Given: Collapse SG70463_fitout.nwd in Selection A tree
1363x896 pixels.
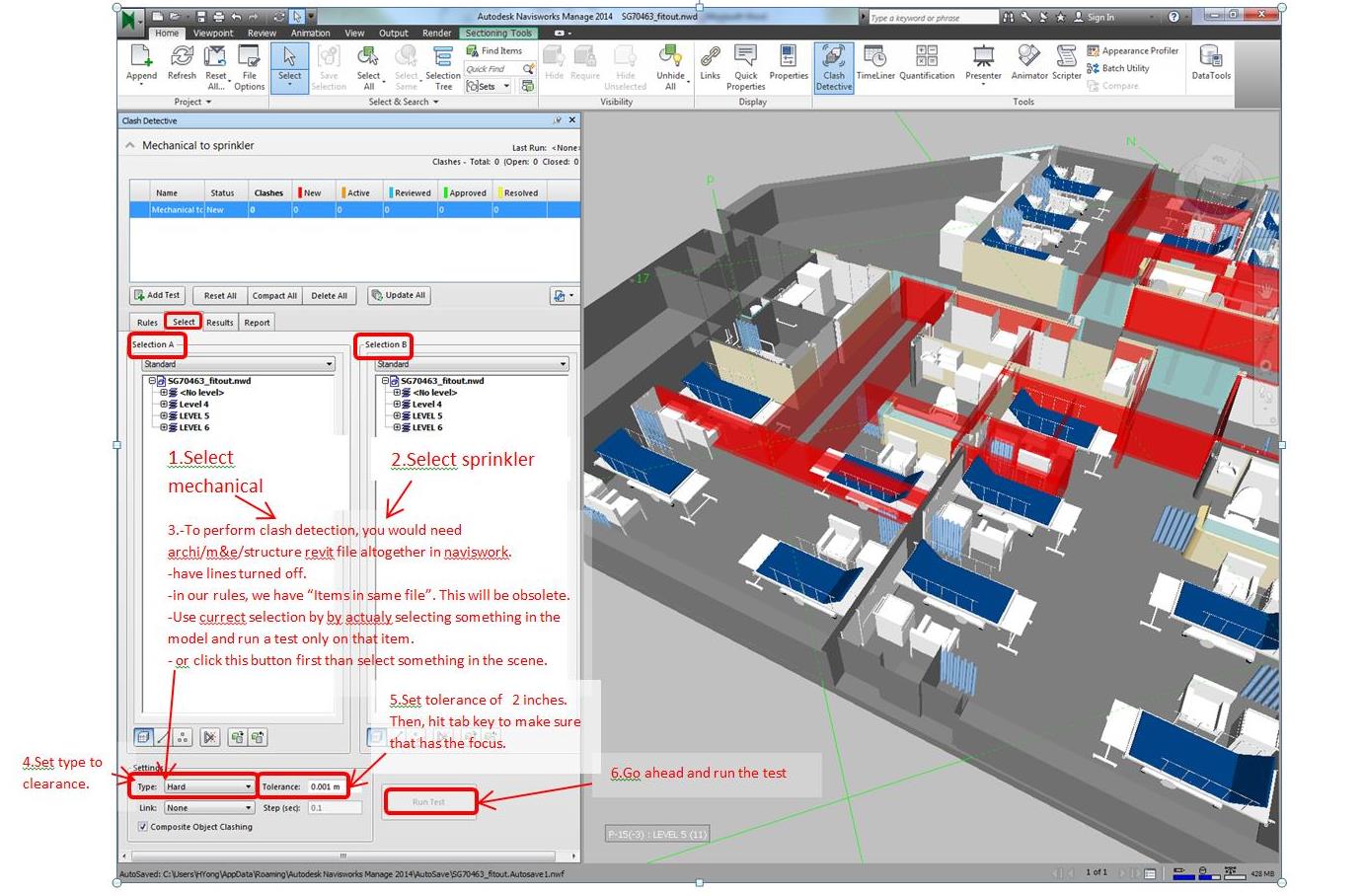Looking at the screenshot, I should point(152,380).
